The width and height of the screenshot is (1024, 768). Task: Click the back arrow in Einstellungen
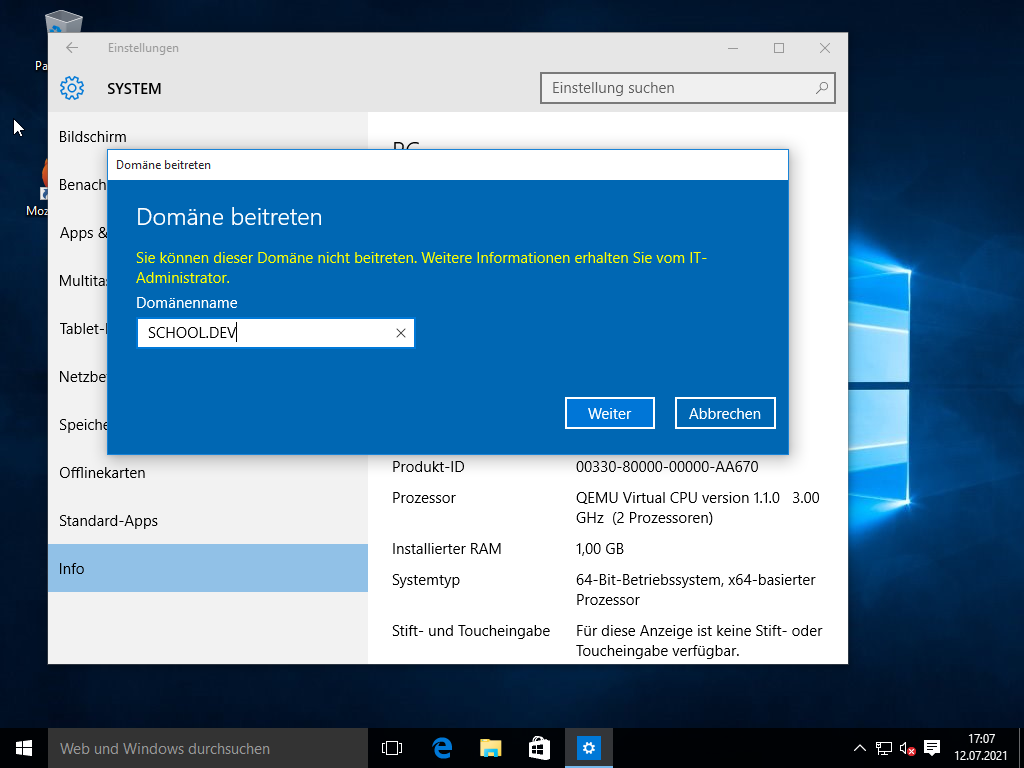coord(72,48)
